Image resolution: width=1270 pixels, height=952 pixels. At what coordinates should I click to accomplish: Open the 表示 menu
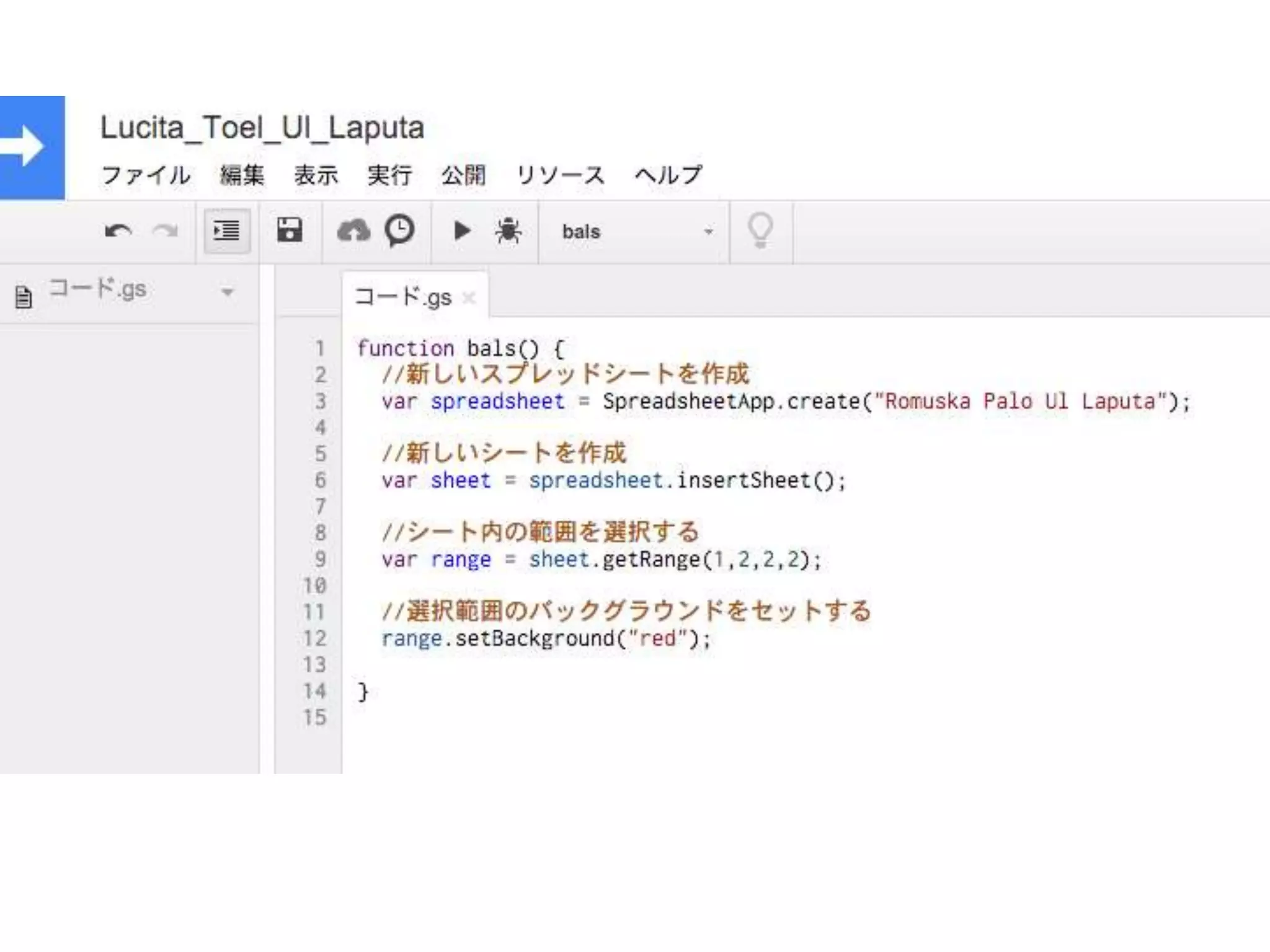pos(316,175)
